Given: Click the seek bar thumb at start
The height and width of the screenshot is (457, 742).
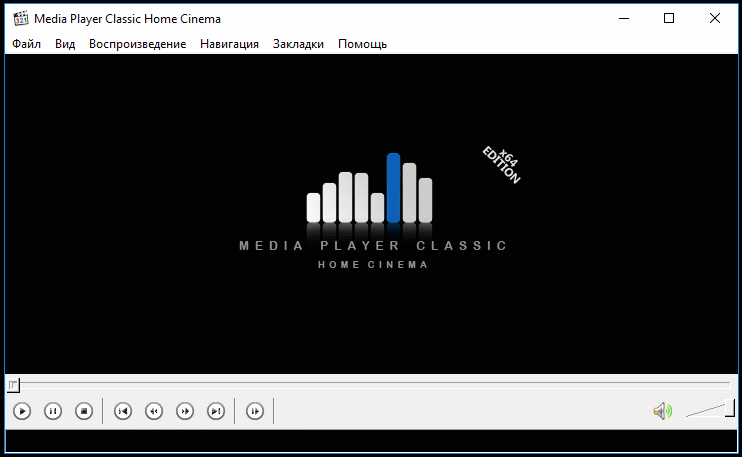Looking at the screenshot, I should pyautogui.click(x=13, y=385).
